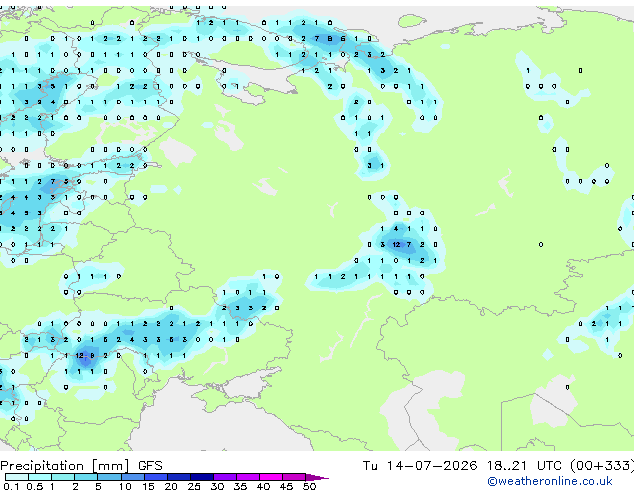The width and height of the screenshot is (634, 490).
Task: Click the 25–30 mm legend swatch
Action: pyautogui.click(x=202, y=477)
